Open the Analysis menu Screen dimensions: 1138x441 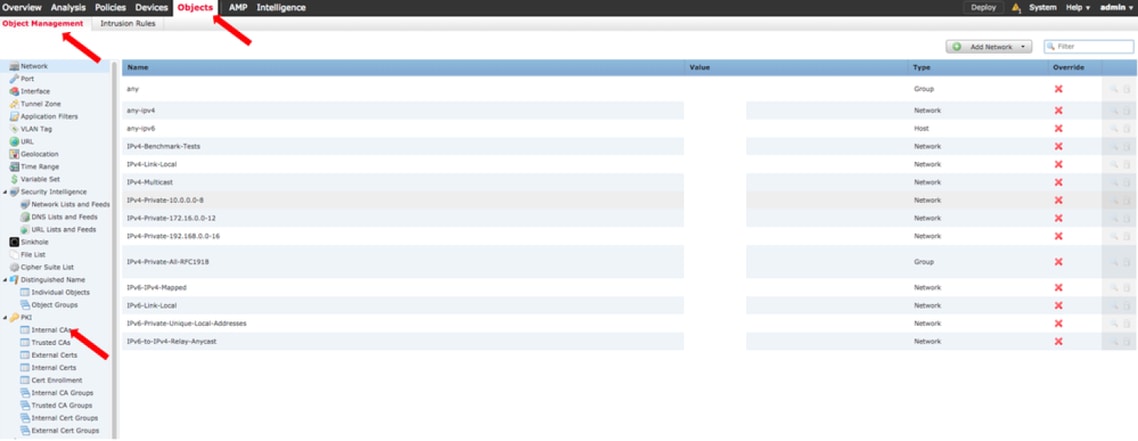coord(68,7)
